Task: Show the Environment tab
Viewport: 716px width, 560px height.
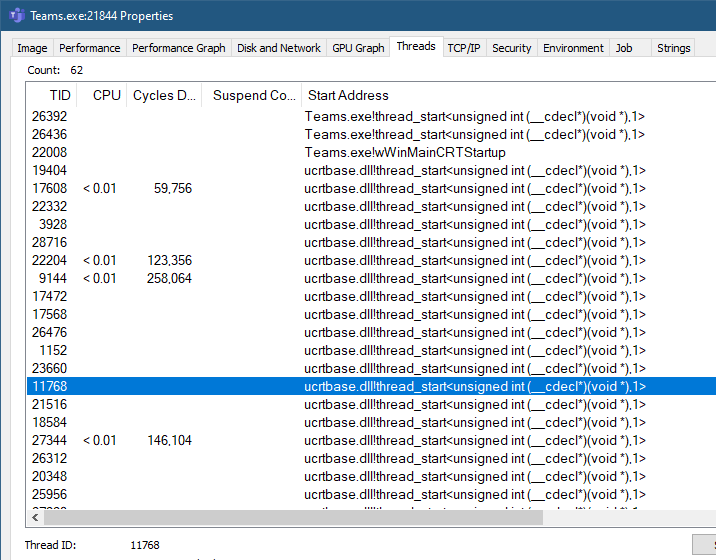Action: click(573, 48)
